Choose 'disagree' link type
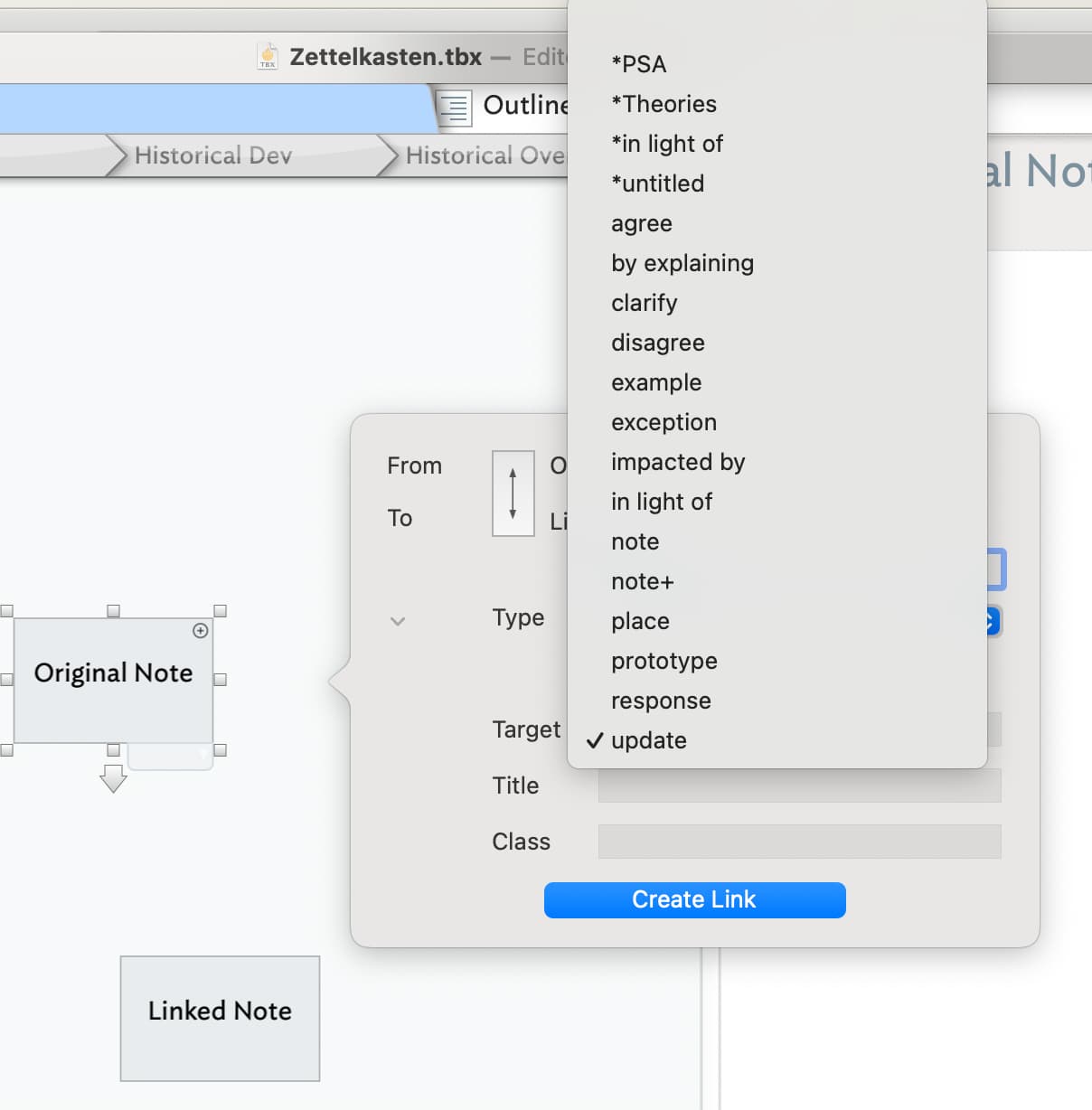This screenshot has height=1110, width=1092. (x=657, y=343)
